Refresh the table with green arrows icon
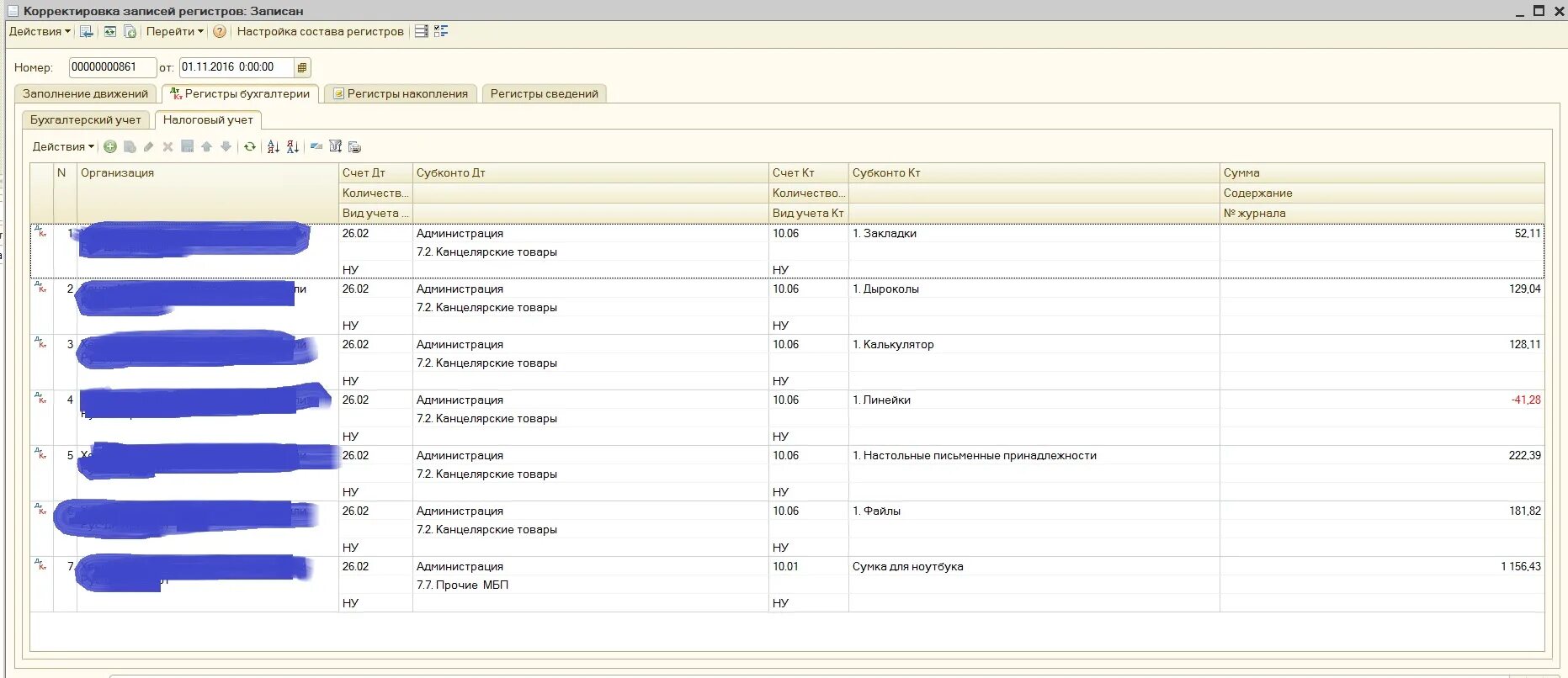The width and height of the screenshot is (1568, 678). click(x=250, y=146)
